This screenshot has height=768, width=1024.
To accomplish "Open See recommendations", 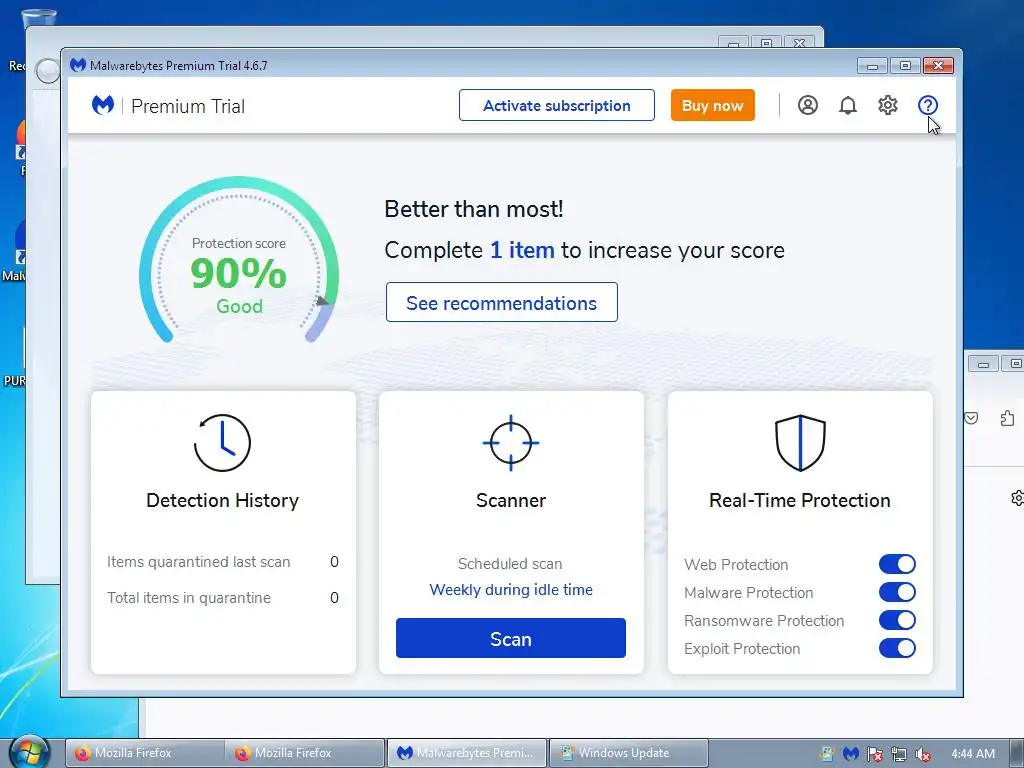I will [502, 302].
